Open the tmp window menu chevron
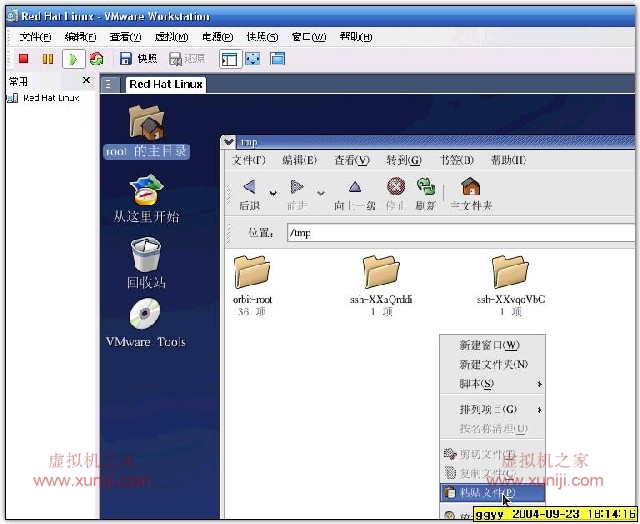Image resolution: width=640 pixels, height=524 pixels. (229, 142)
